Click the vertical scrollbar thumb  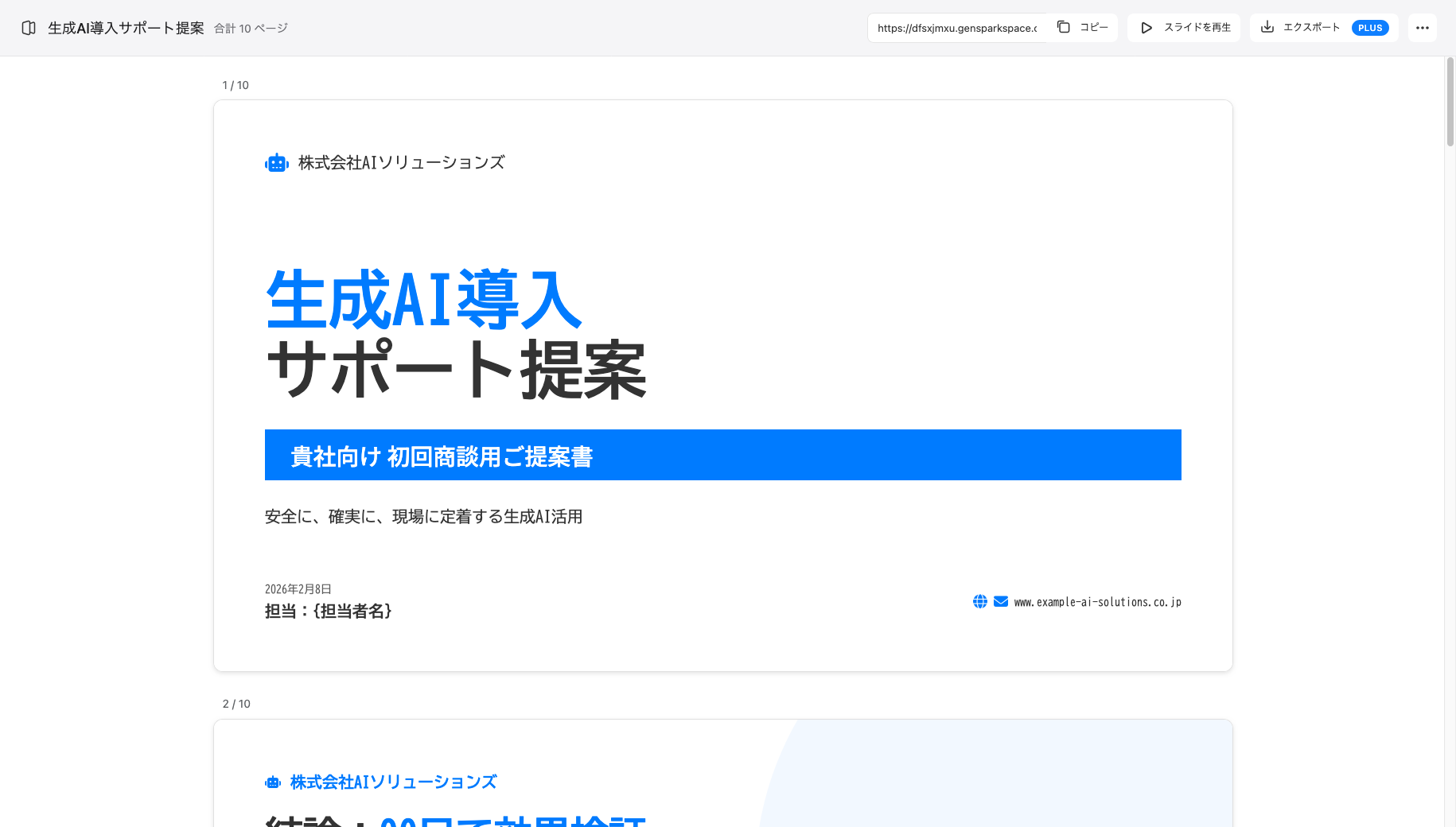[1450, 101]
